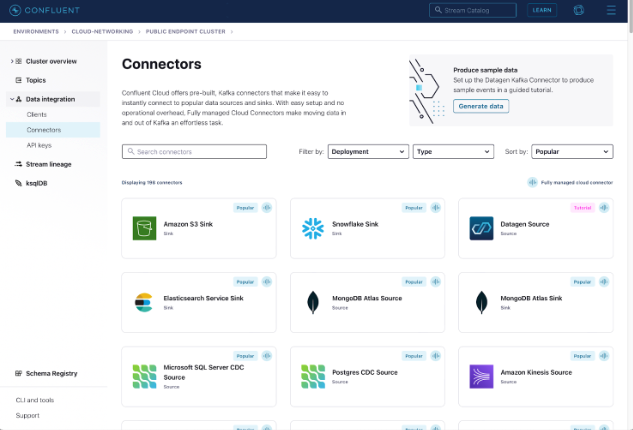Click the Cluster overview grid icon
Screen dimensions: 633x430
click(x=19, y=61)
